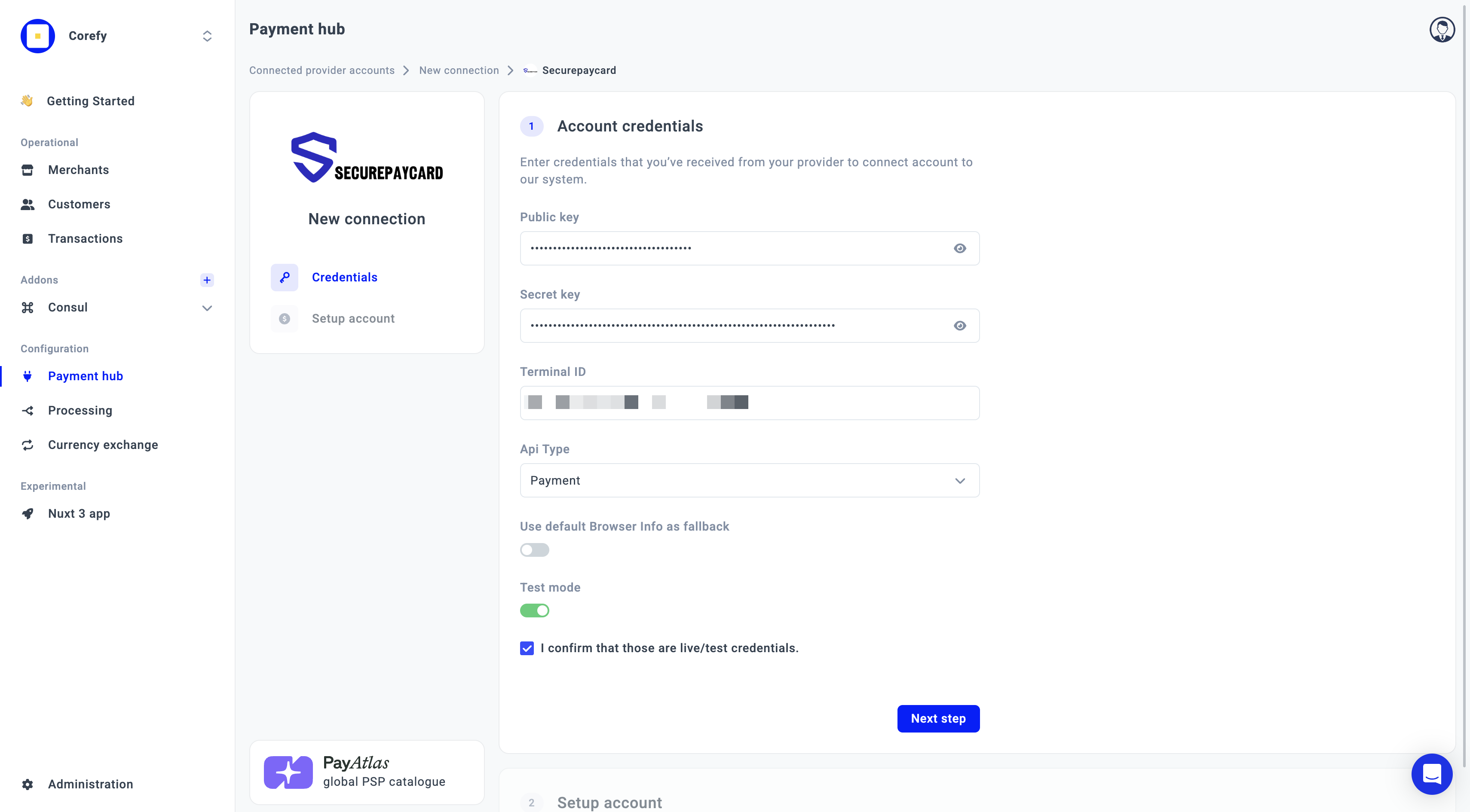
Task: Click the Merchants store icon in sidebar
Action: (x=28, y=170)
